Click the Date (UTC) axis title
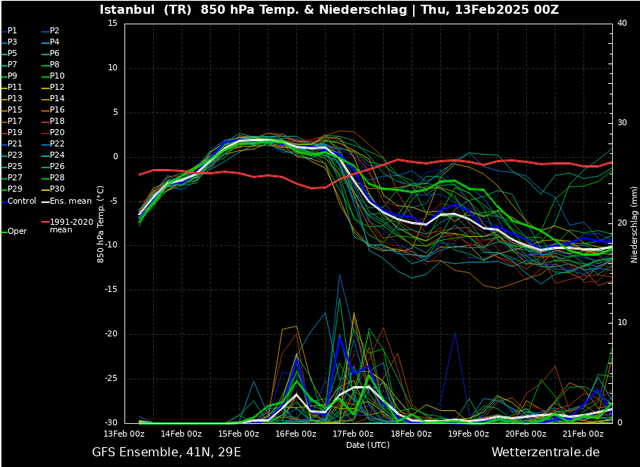The image size is (640, 467). tap(368, 445)
